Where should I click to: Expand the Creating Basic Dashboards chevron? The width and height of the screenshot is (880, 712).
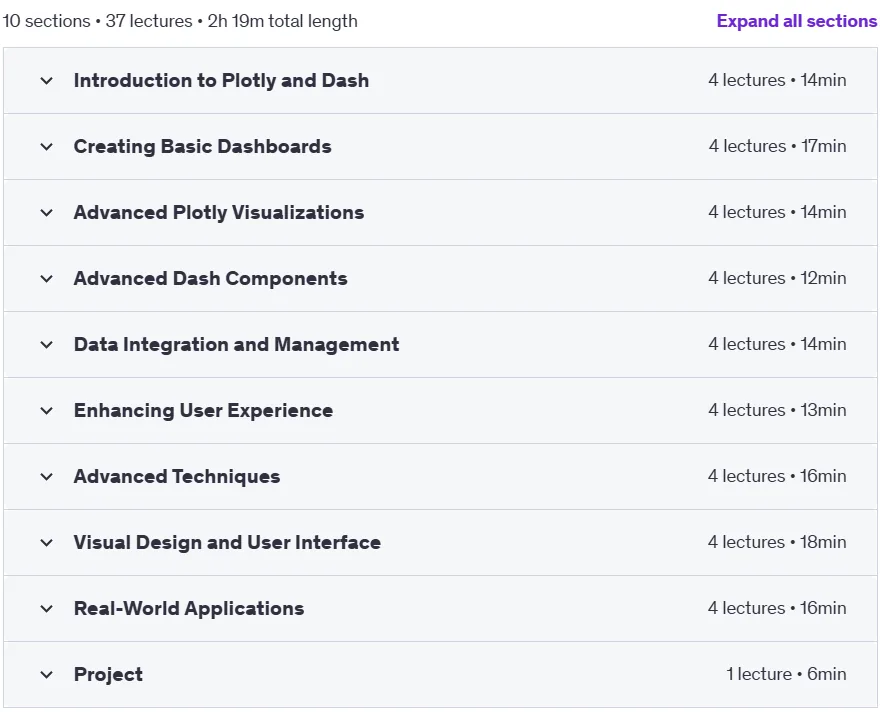tap(47, 147)
